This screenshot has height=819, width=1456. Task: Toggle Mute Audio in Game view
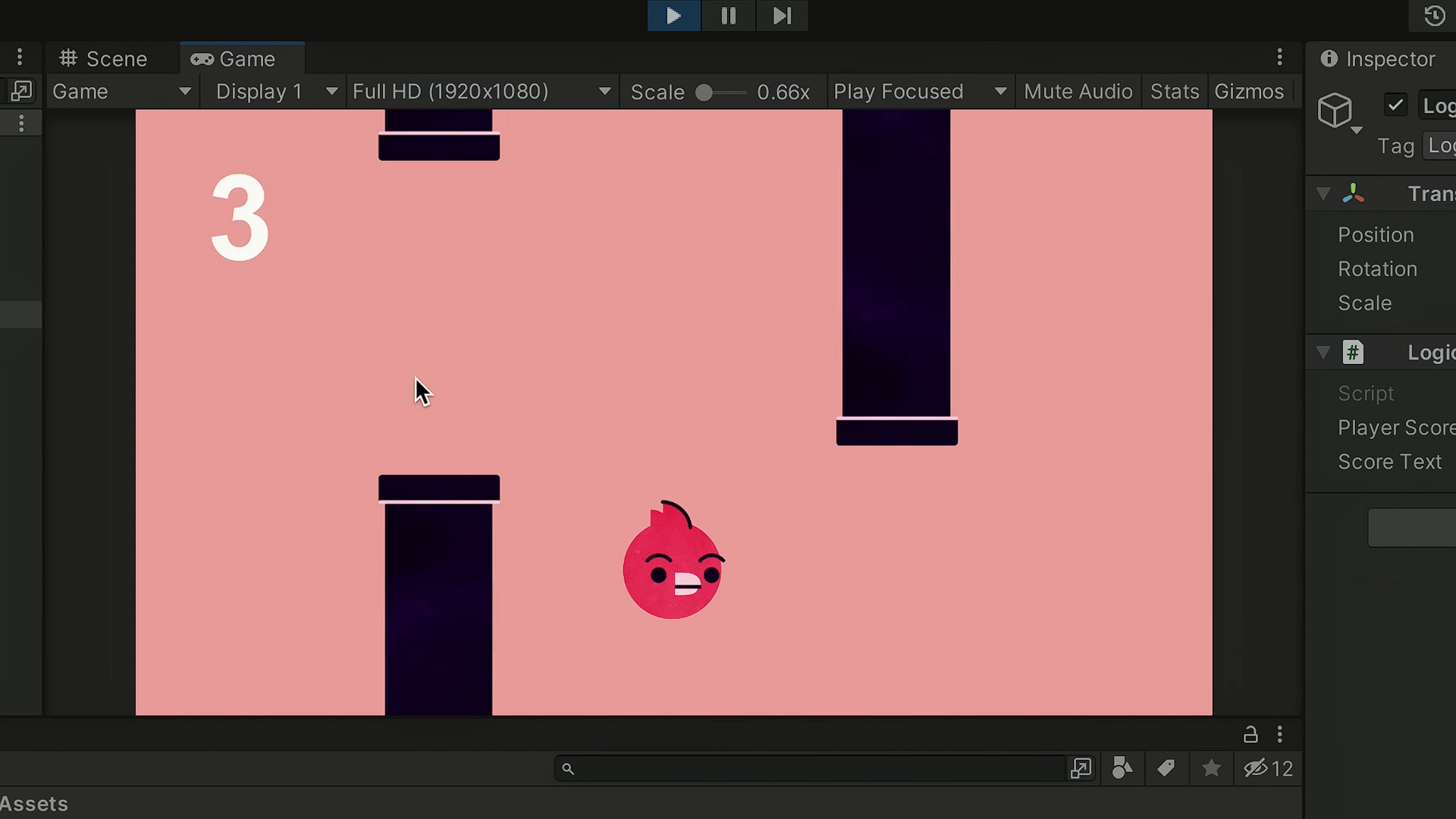point(1078,92)
